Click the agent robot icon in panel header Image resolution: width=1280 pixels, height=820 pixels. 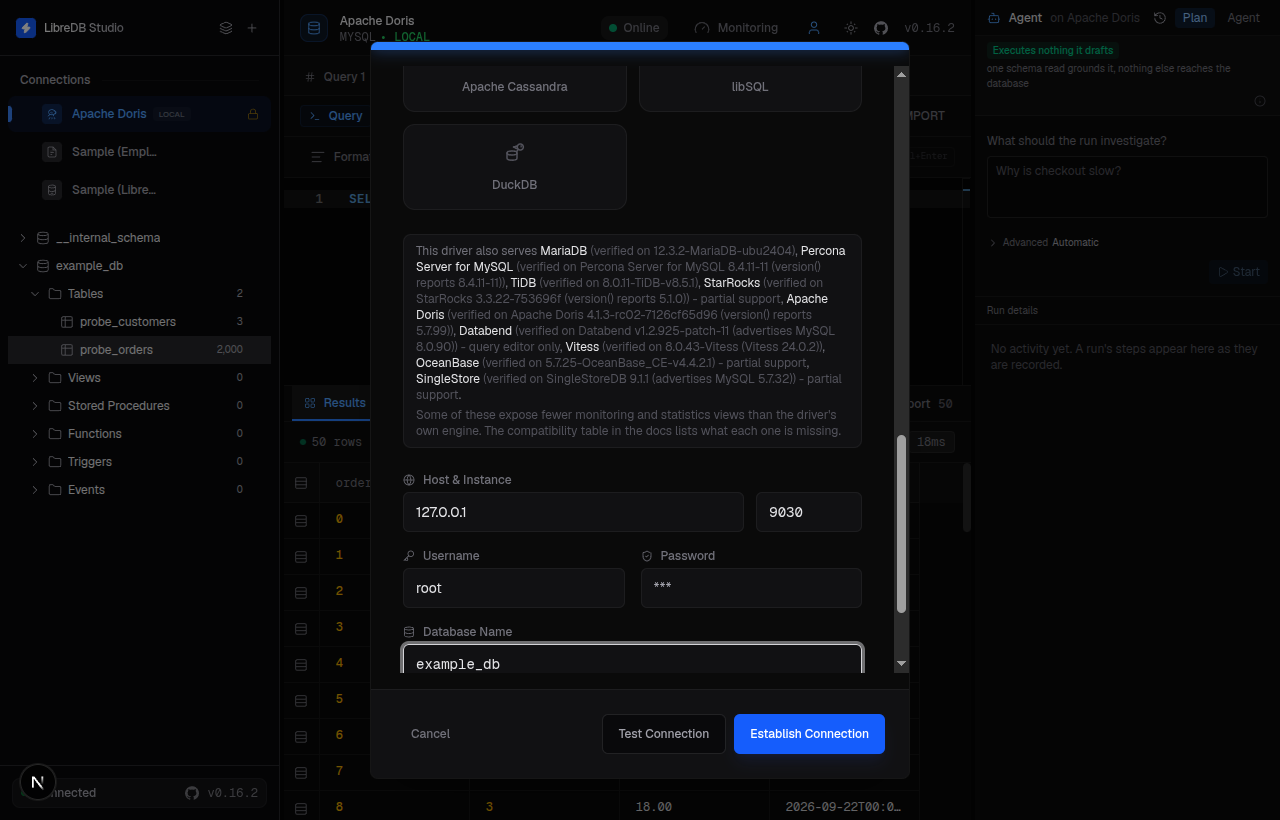(x=994, y=18)
